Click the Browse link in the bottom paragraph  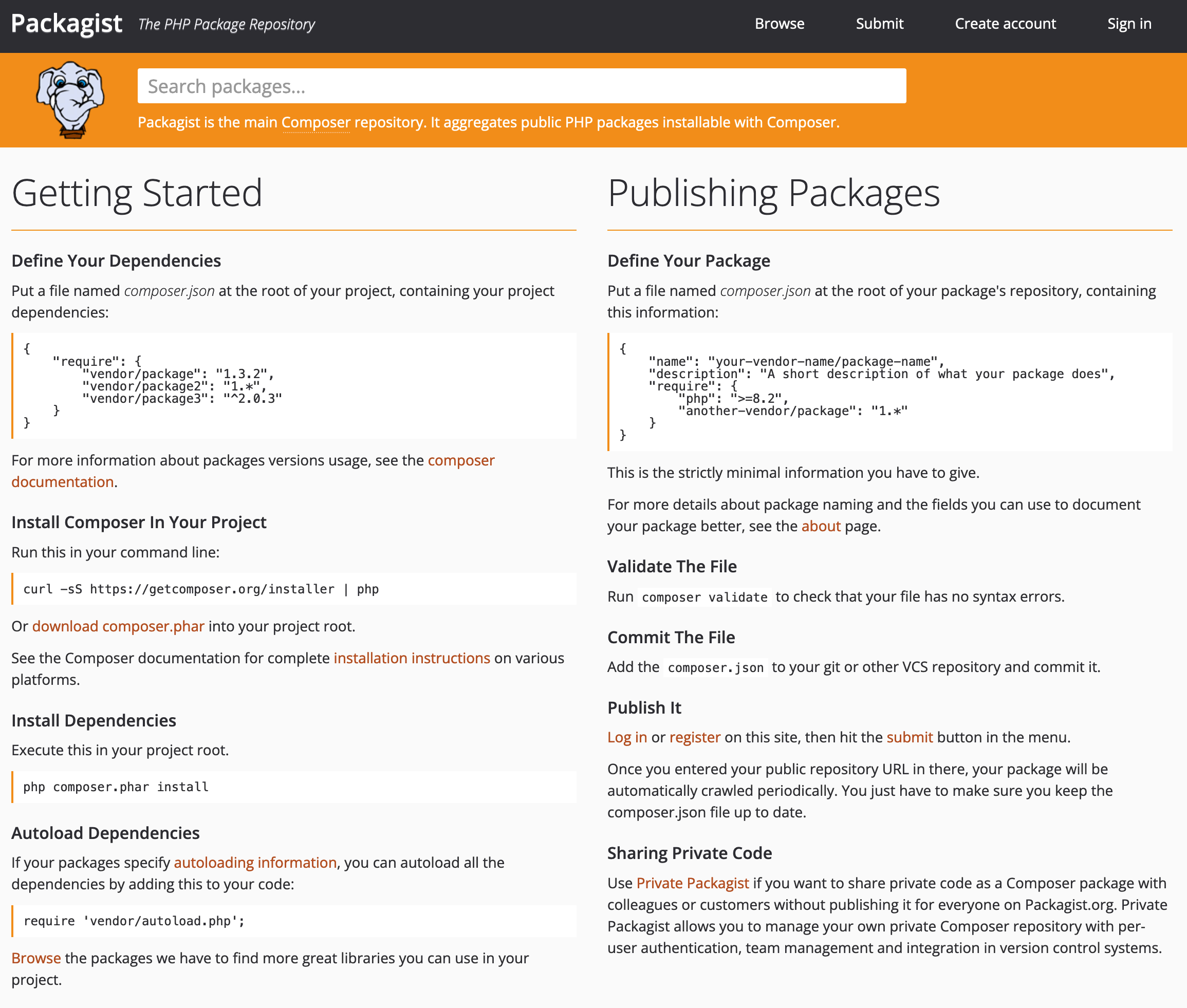(36, 958)
